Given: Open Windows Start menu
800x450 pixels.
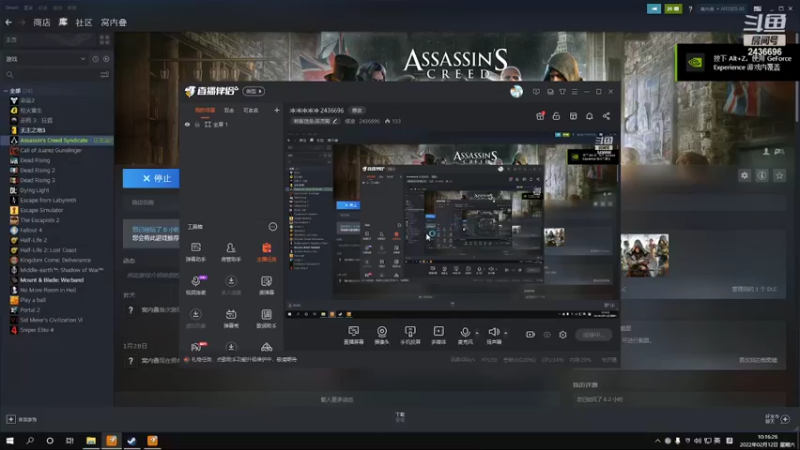Looking at the screenshot, I should pyautogui.click(x=10, y=440).
